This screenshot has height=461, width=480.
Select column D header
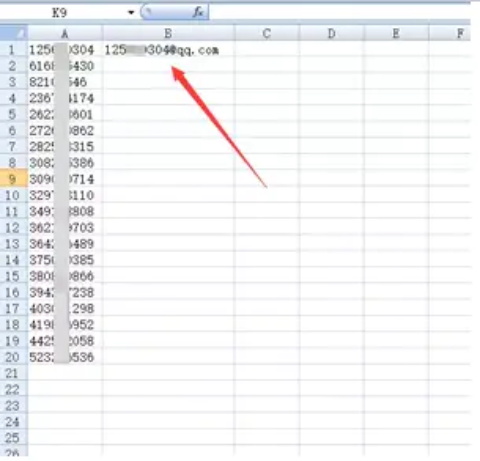(331, 33)
